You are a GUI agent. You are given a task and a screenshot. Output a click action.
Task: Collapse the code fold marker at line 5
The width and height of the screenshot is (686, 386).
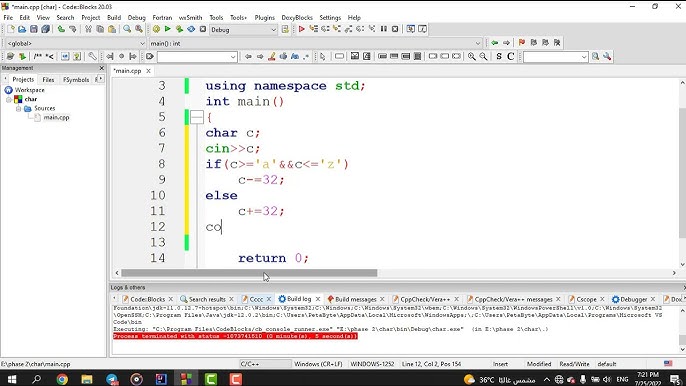coord(197,117)
